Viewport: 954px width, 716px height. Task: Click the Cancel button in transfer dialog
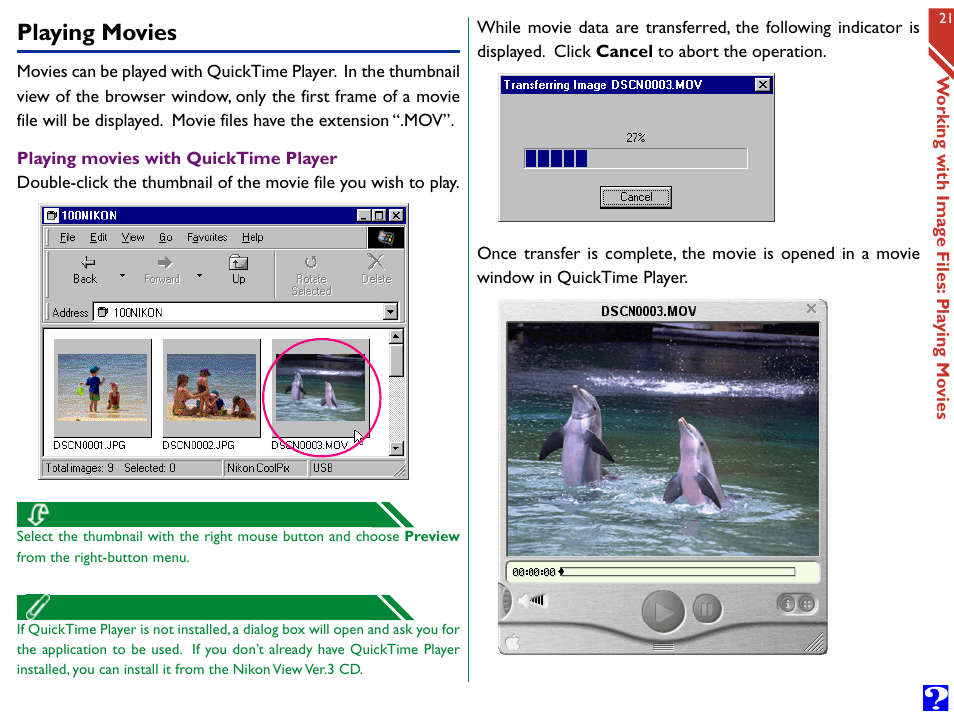[636, 197]
